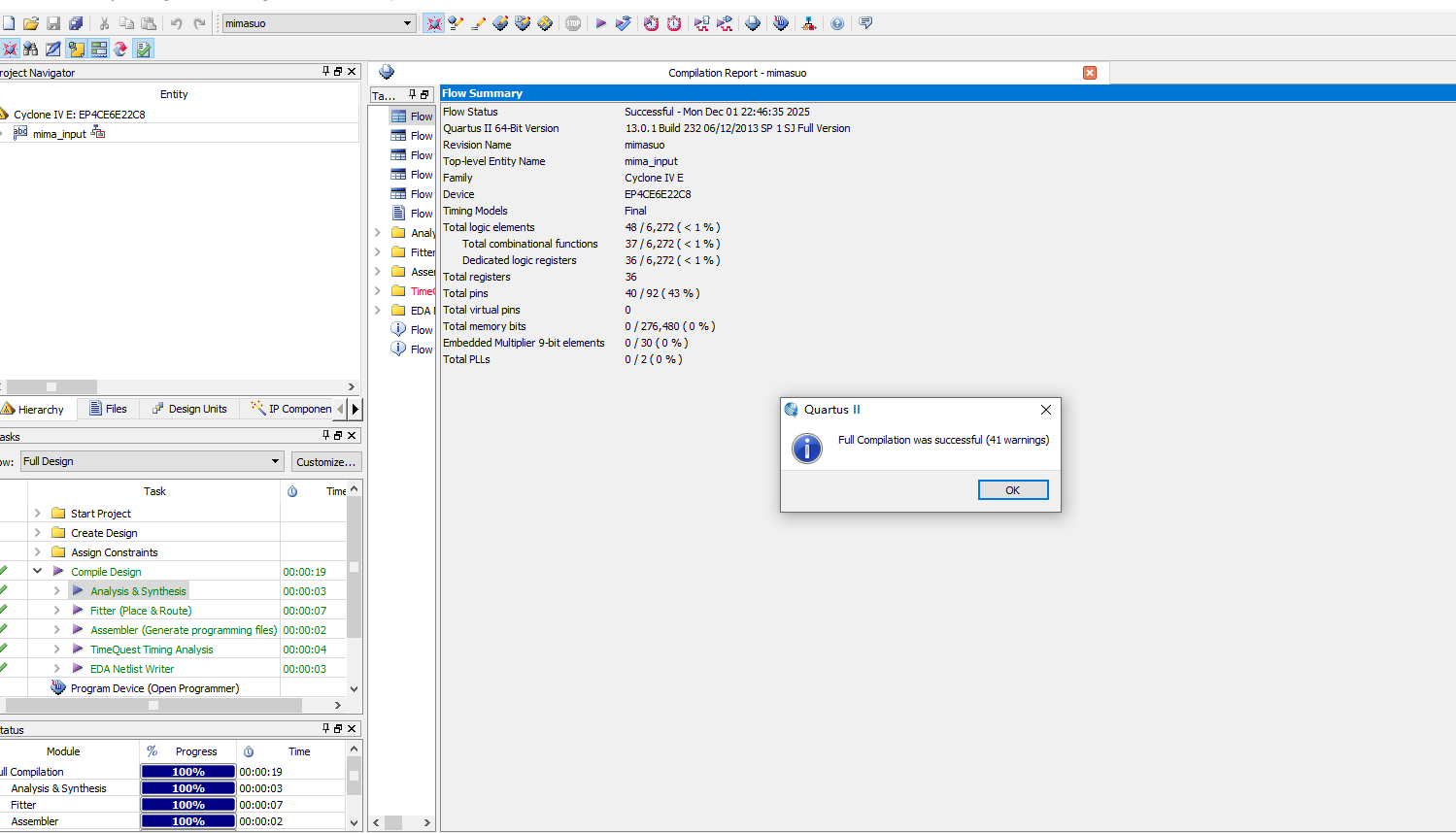Expand the red TimeQuest report folder
This screenshot has height=833, width=1456.
[378, 291]
